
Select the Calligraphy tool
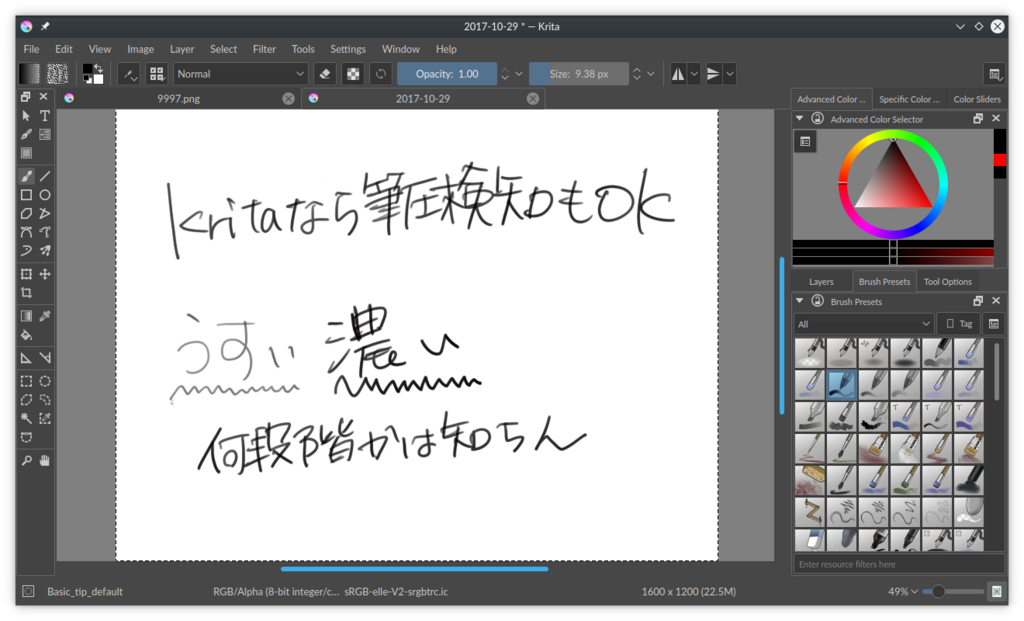coord(26,134)
